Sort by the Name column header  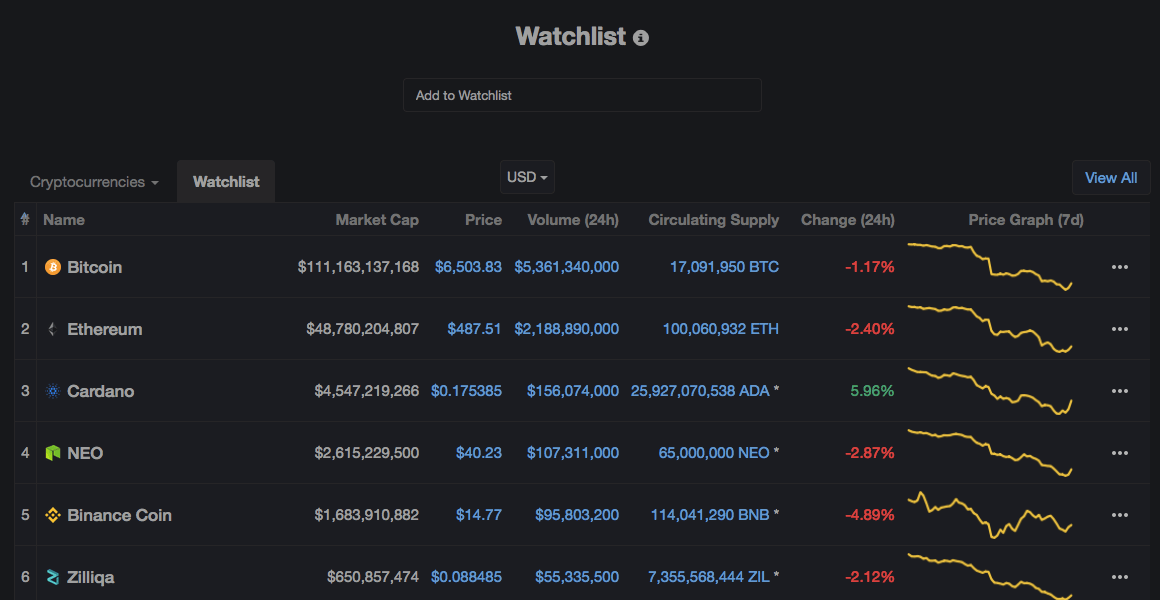pyautogui.click(x=64, y=220)
